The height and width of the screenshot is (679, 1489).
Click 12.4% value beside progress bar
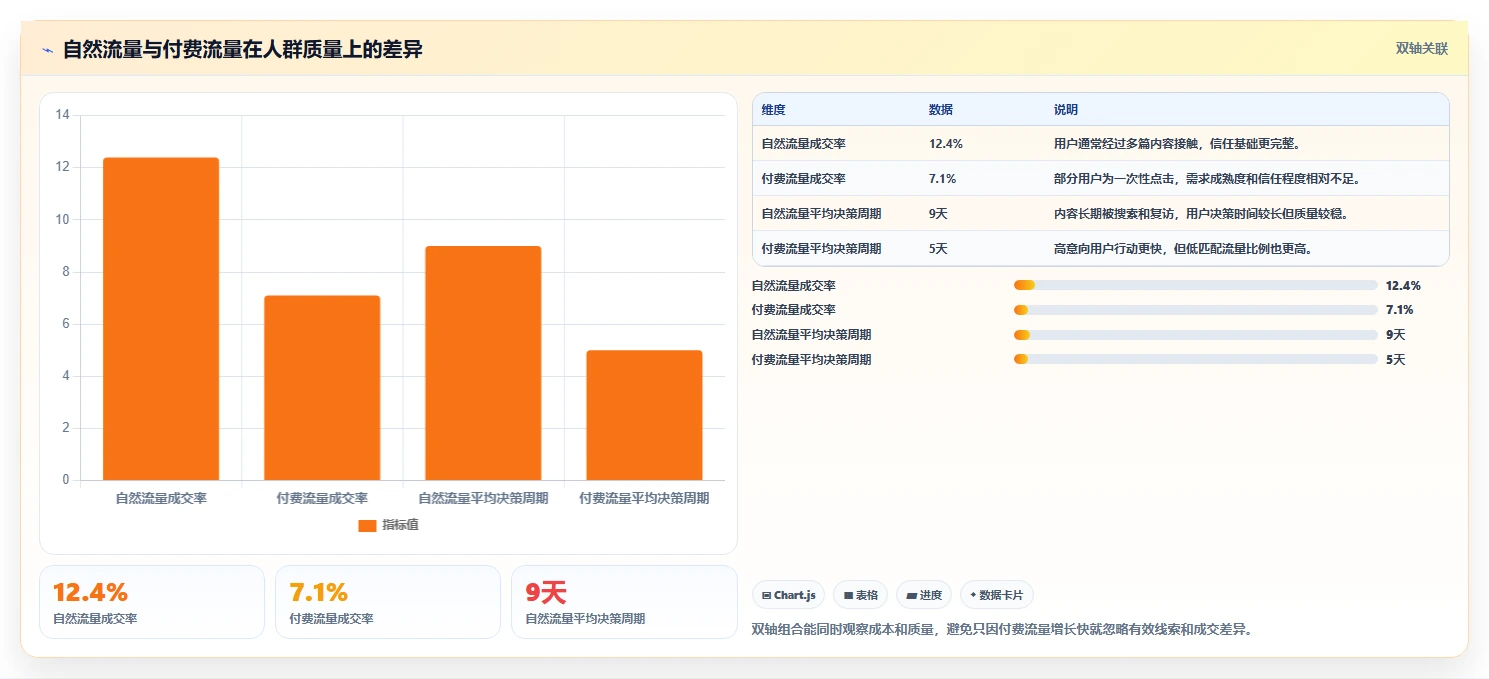[1403, 286]
